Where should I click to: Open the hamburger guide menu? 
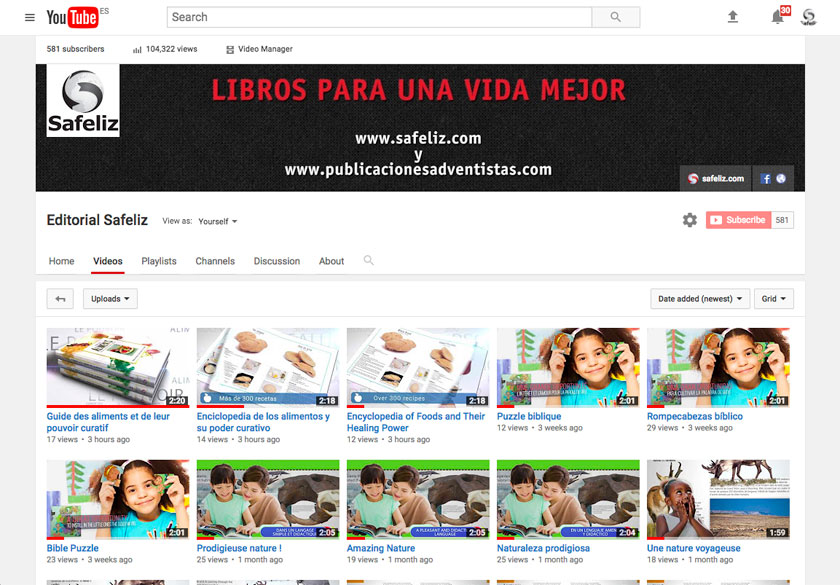point(29,17)
